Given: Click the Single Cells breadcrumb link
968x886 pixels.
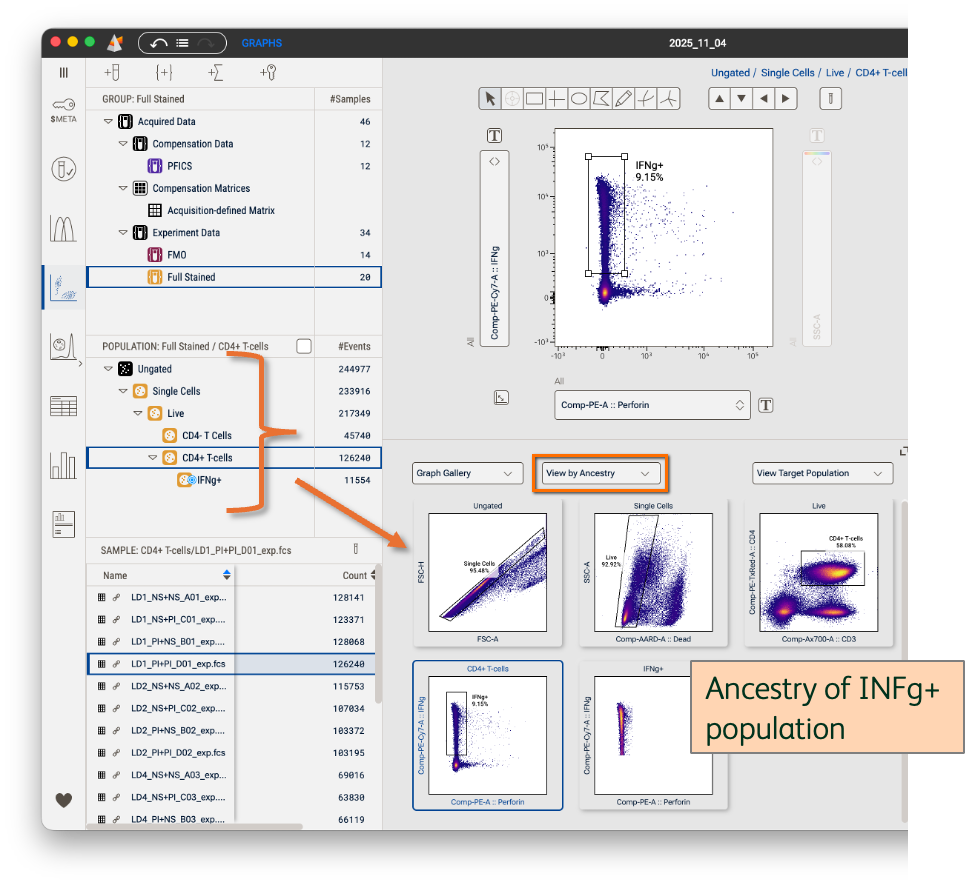Looking at the screenshot, I should click(788, 73).
